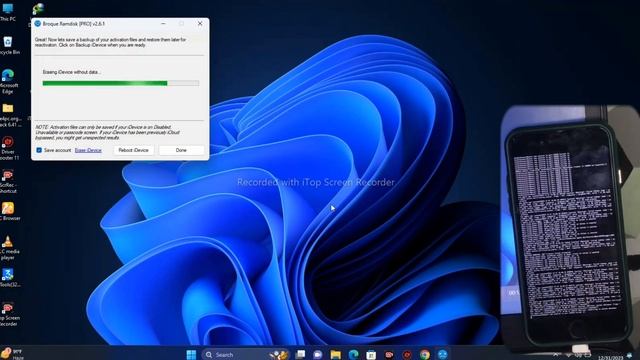Image resolution: width=640 pixels, height=360 pixels.
Task: Open the weather widget on the taskbar
Action: 12,353
